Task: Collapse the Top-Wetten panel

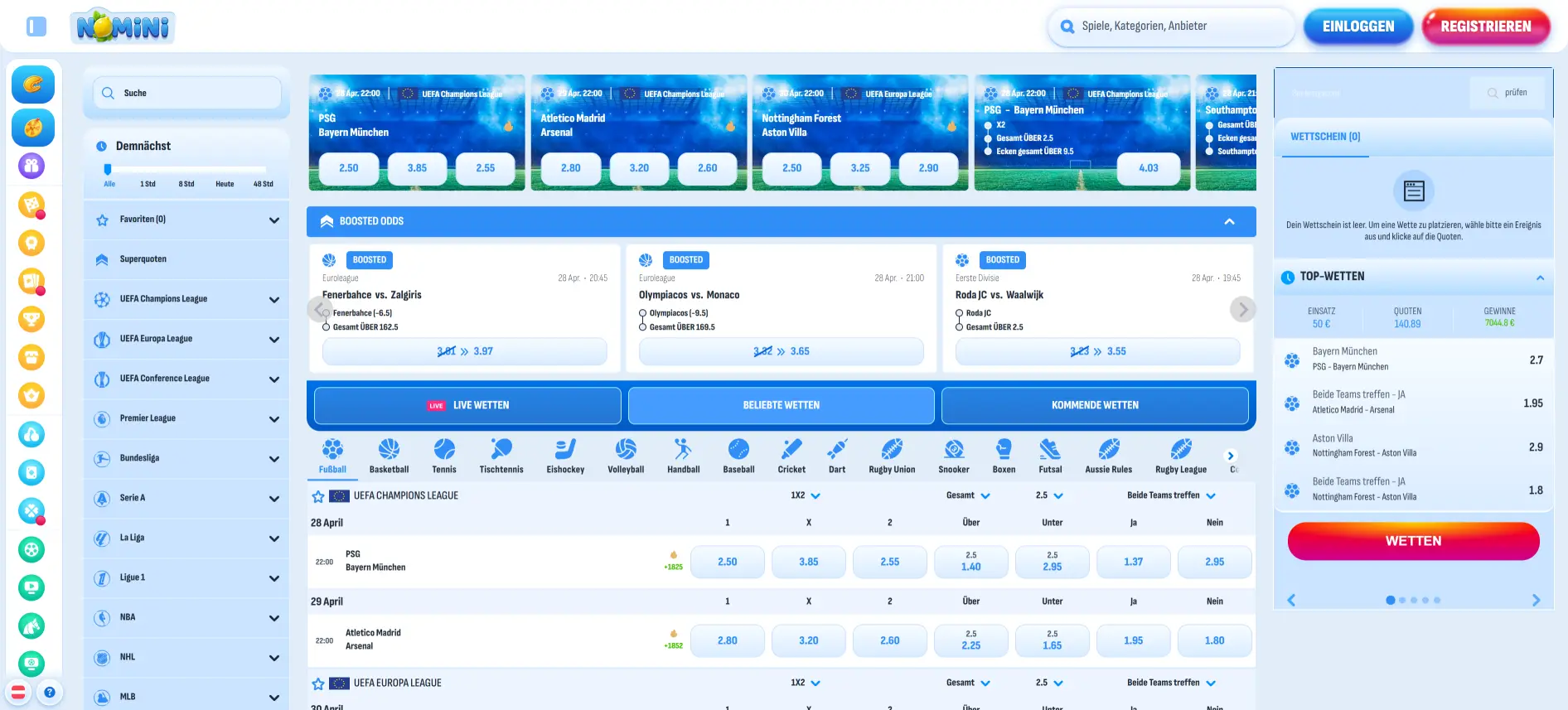Action: 1540,278
